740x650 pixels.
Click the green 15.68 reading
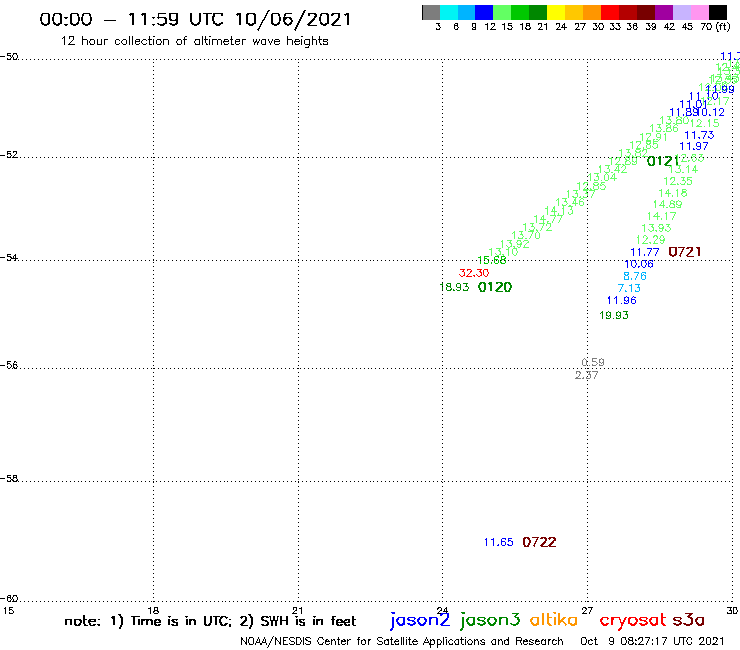pyautogui.click(x=492, y=260)
